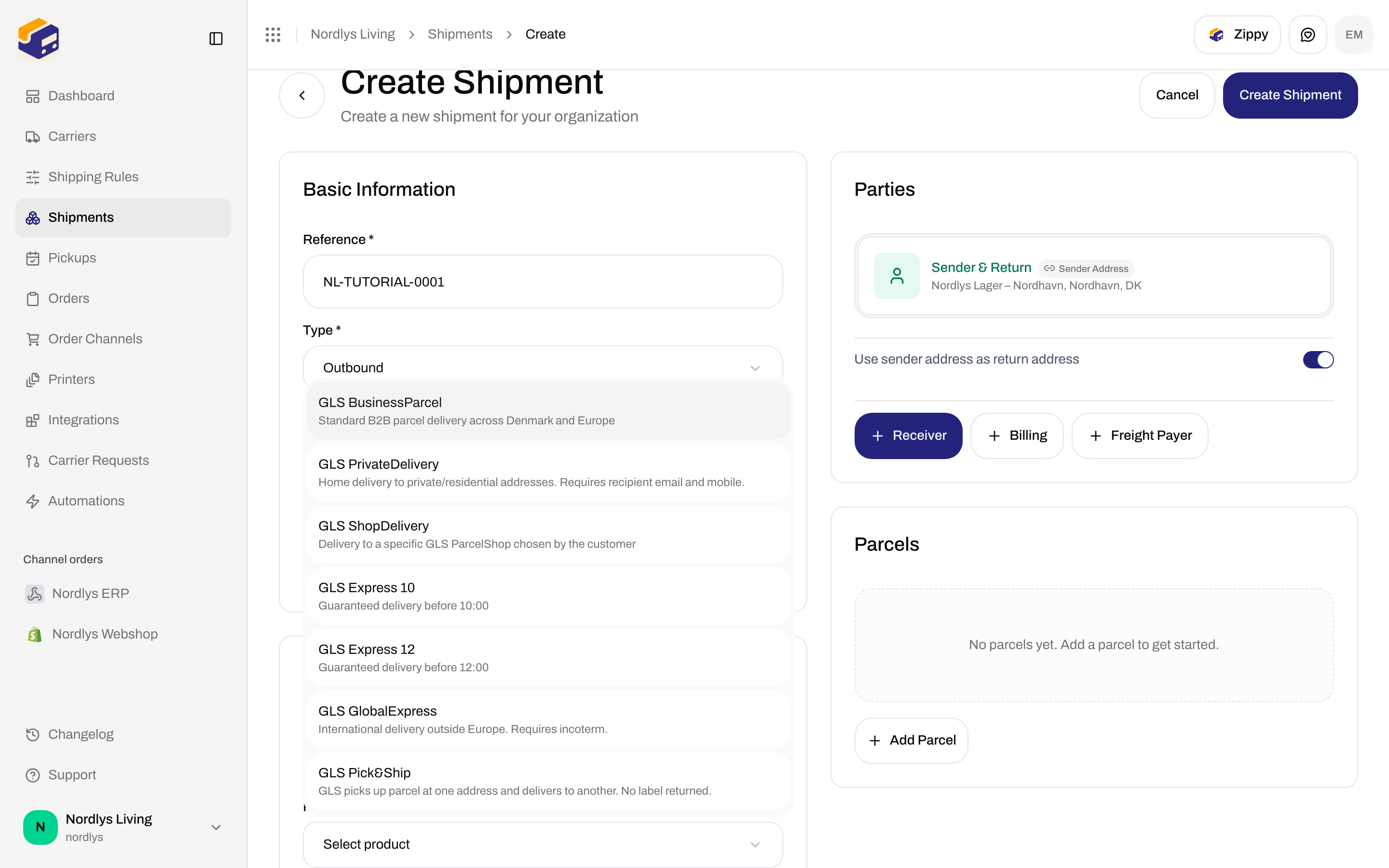Expand the Nordlys Living organization switcher

click(123, 827)
